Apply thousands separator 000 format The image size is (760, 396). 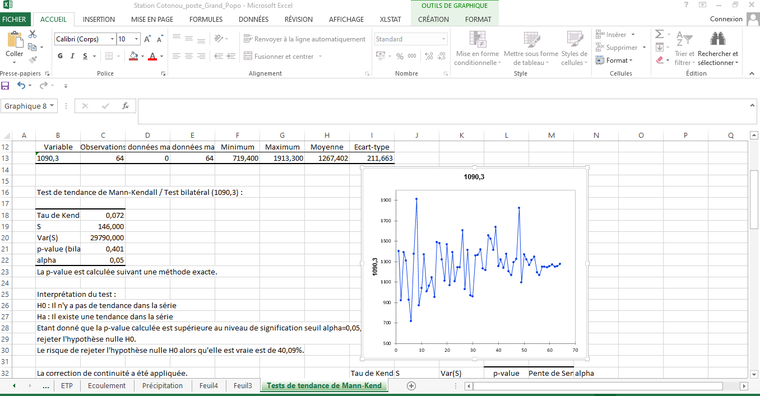(412, 56)
